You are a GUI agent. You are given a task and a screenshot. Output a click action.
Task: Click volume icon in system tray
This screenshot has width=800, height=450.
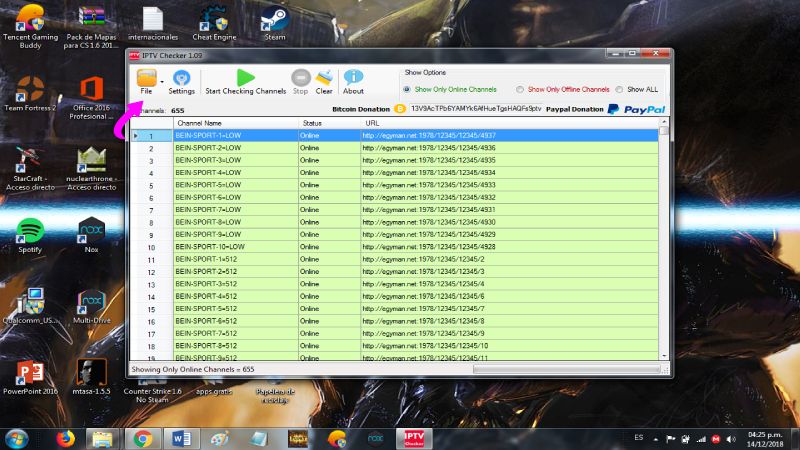coord(731,439)
